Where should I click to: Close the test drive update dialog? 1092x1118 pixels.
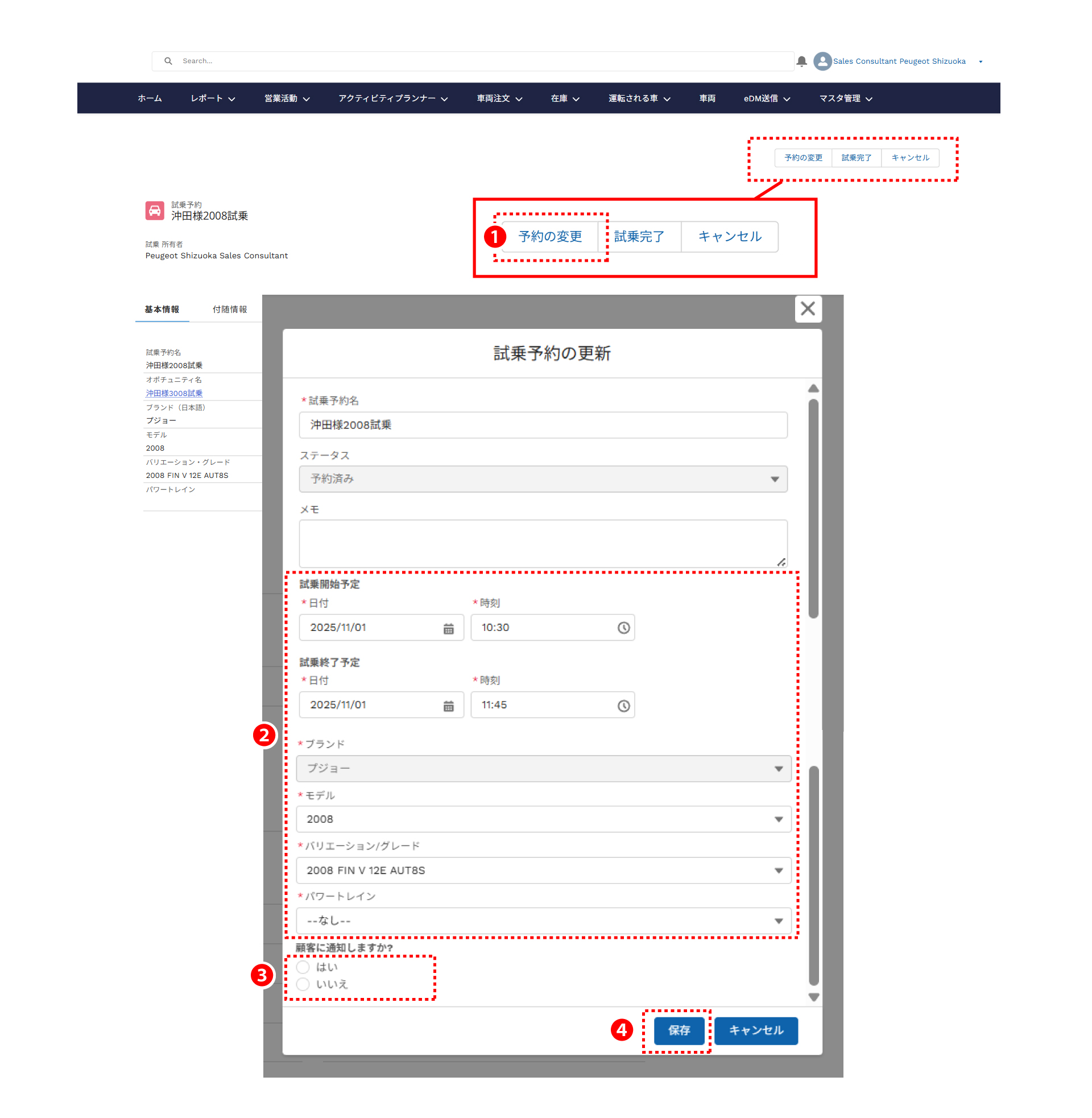tap(808, 308)
